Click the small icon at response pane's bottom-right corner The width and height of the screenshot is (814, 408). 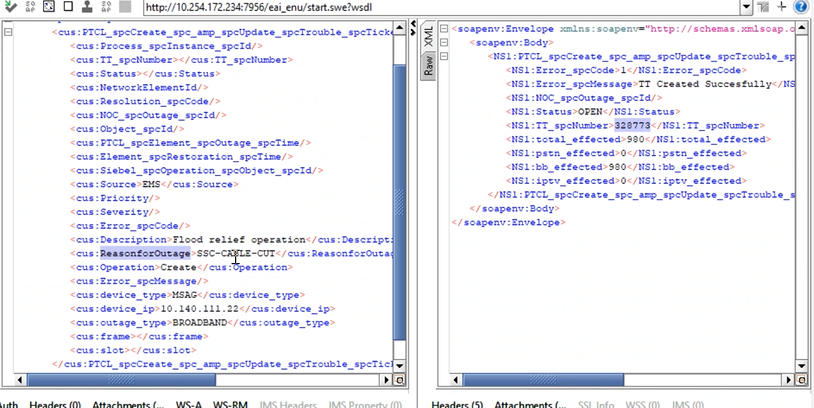[x=807, y=381]
